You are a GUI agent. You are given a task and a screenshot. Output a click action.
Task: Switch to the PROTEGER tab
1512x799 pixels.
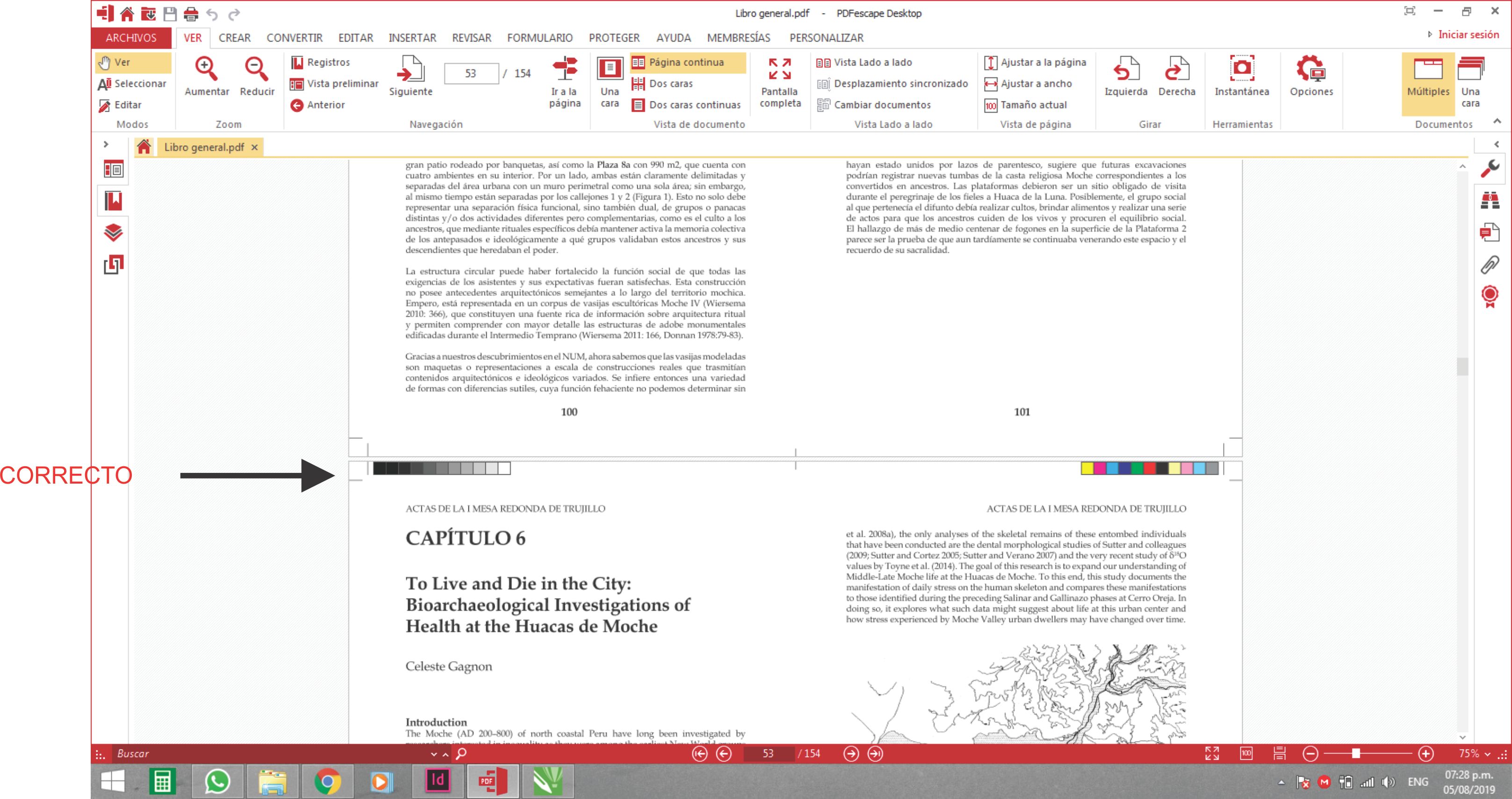click(614, 37)
